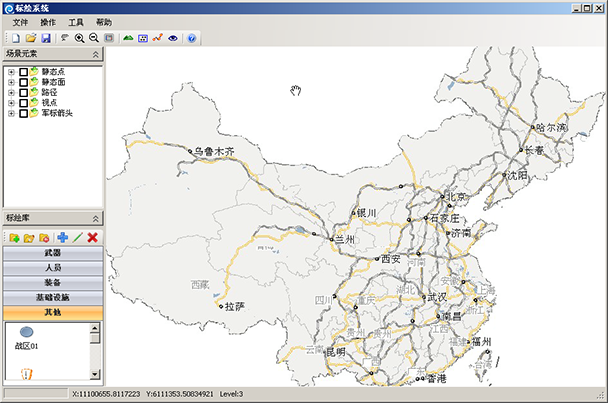Save with the blue floppy disk icon

(46, 38)
